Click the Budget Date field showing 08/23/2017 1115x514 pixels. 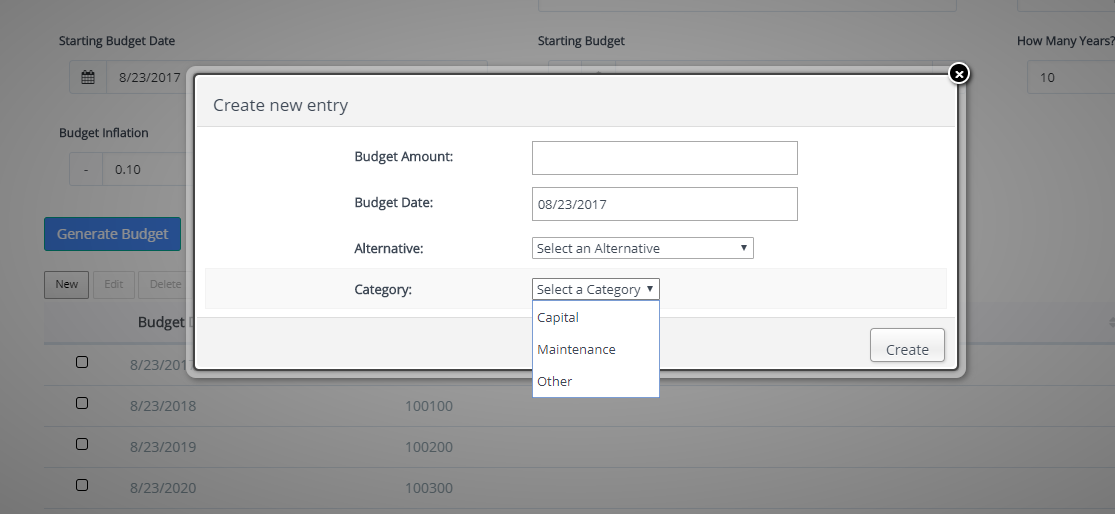664,204
